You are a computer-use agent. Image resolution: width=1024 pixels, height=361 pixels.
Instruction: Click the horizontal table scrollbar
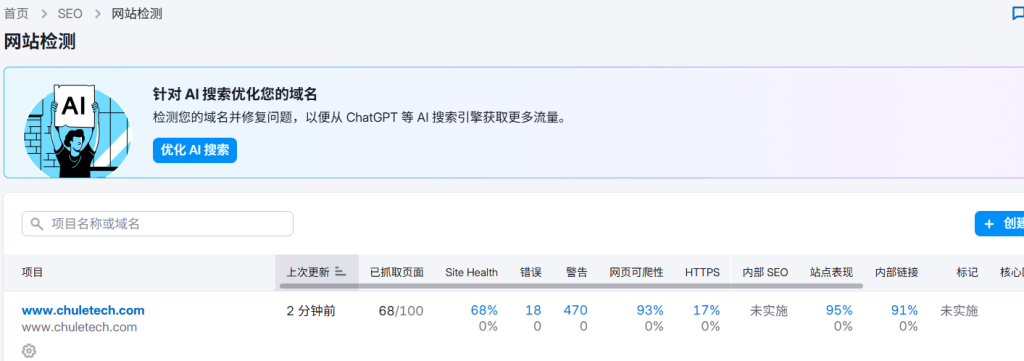pyautogui.click(x=571, y=285)
